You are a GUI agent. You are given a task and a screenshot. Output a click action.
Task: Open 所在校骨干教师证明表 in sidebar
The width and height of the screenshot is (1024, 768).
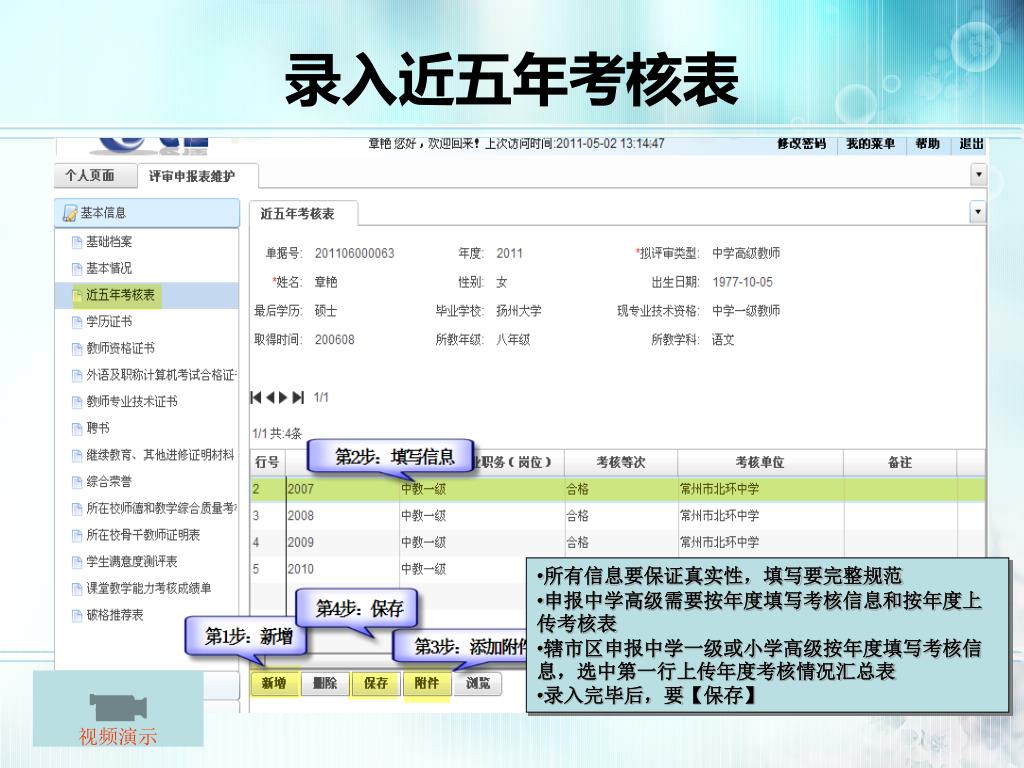pyautogui.click(x=143, y=536)
